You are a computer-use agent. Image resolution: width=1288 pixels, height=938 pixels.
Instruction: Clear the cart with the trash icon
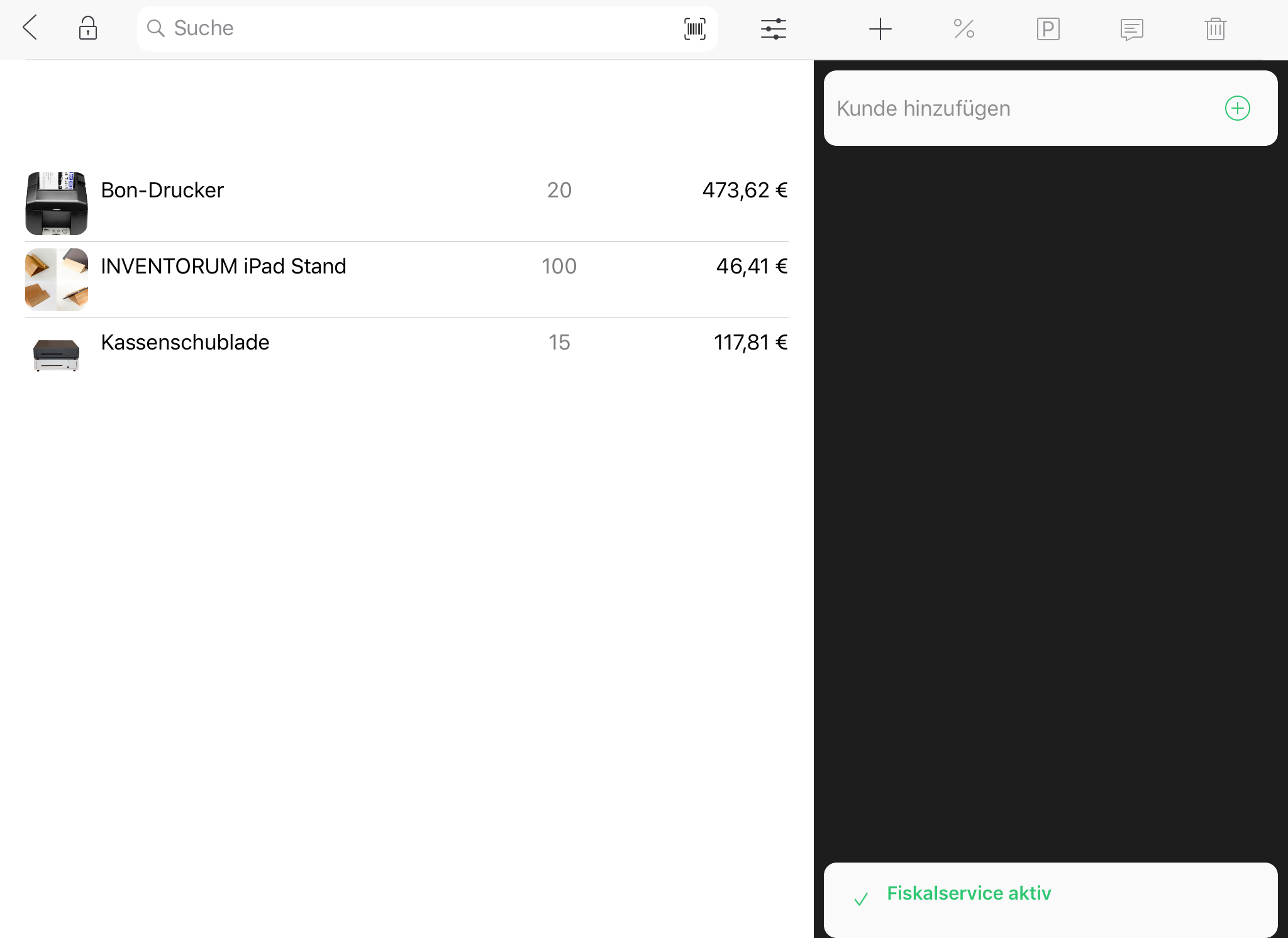click(x=1215, y=29)
